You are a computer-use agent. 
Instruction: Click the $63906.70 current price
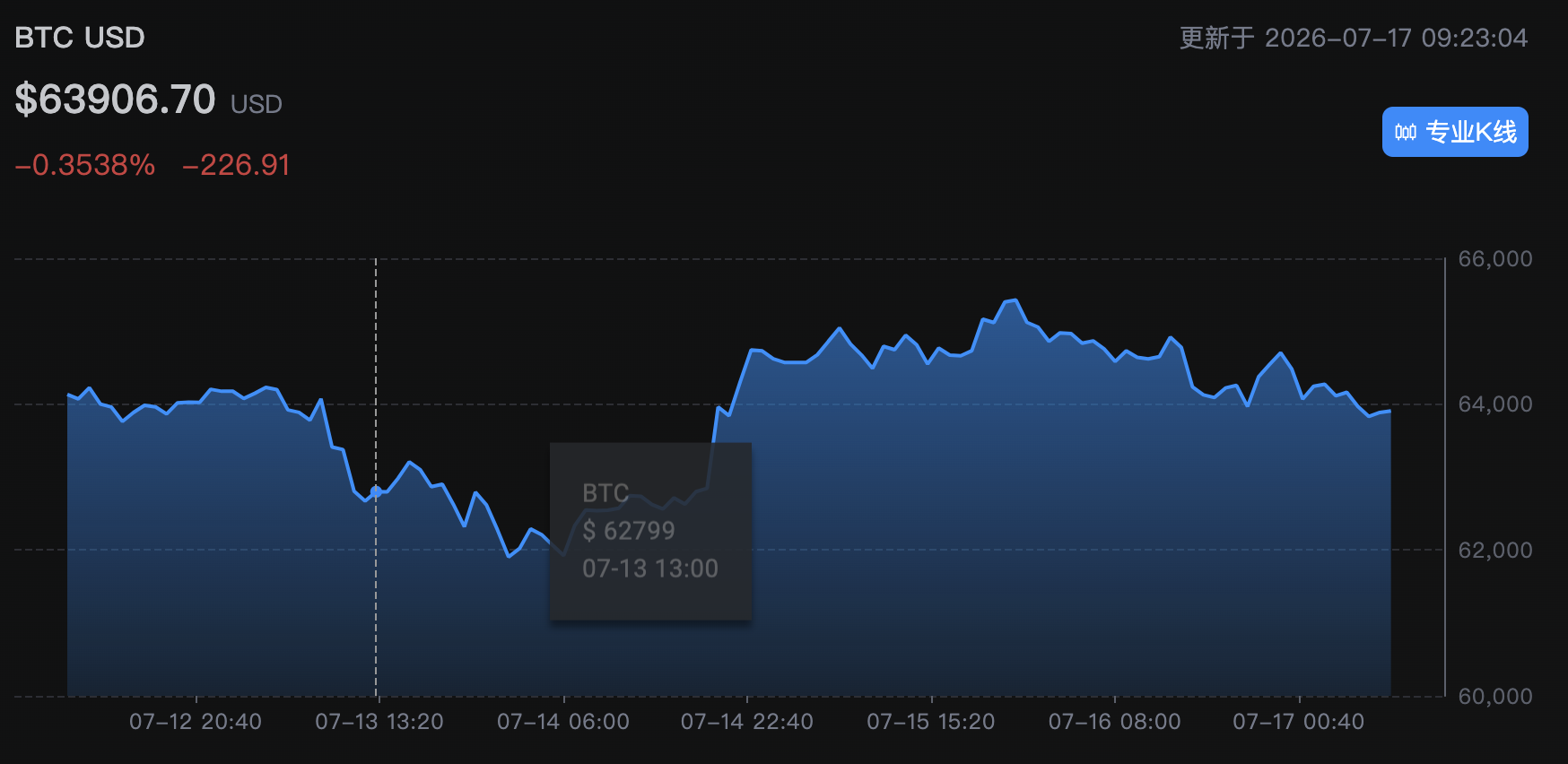click(115, 99)
